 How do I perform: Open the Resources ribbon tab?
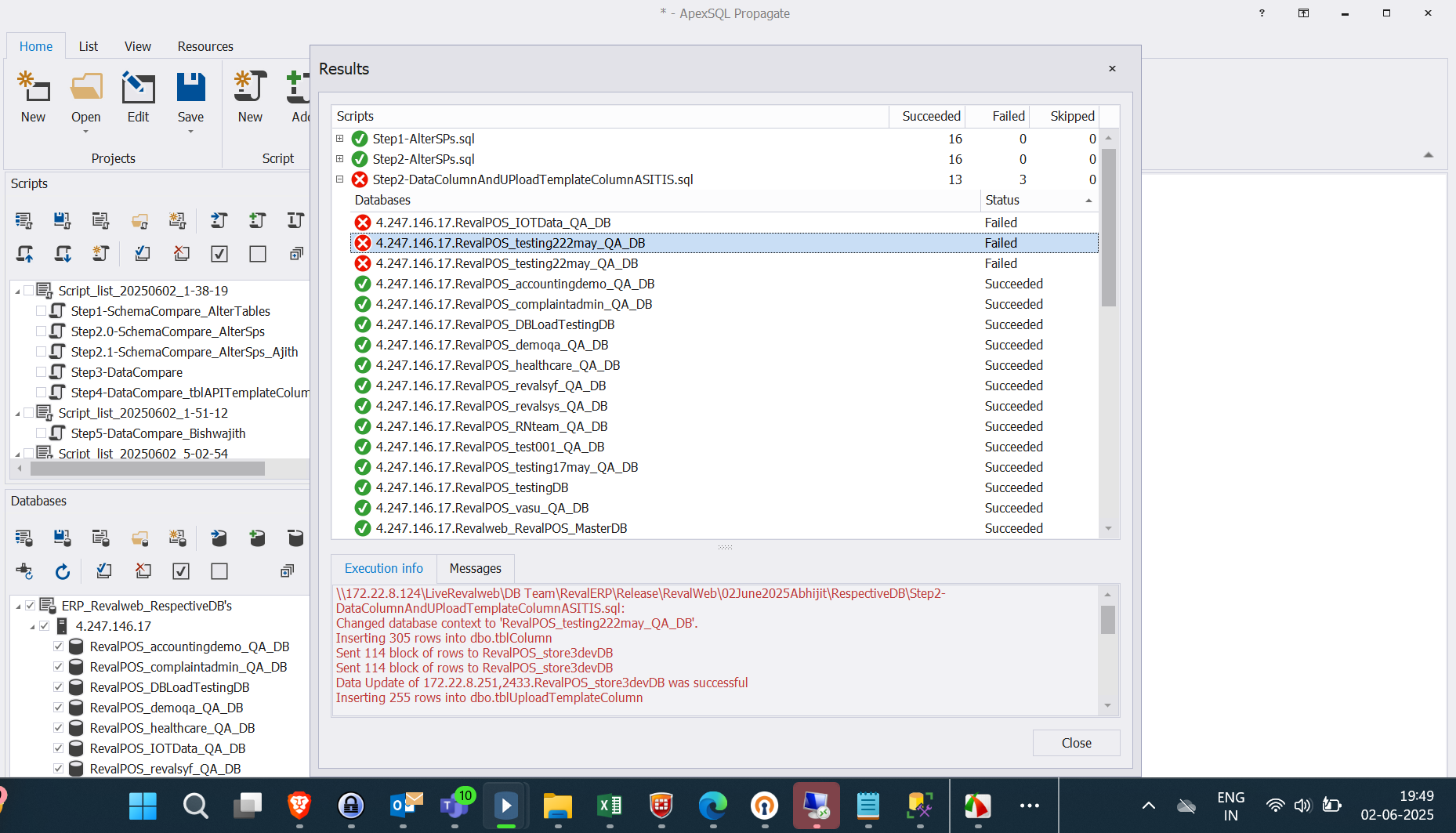[205, 46]
